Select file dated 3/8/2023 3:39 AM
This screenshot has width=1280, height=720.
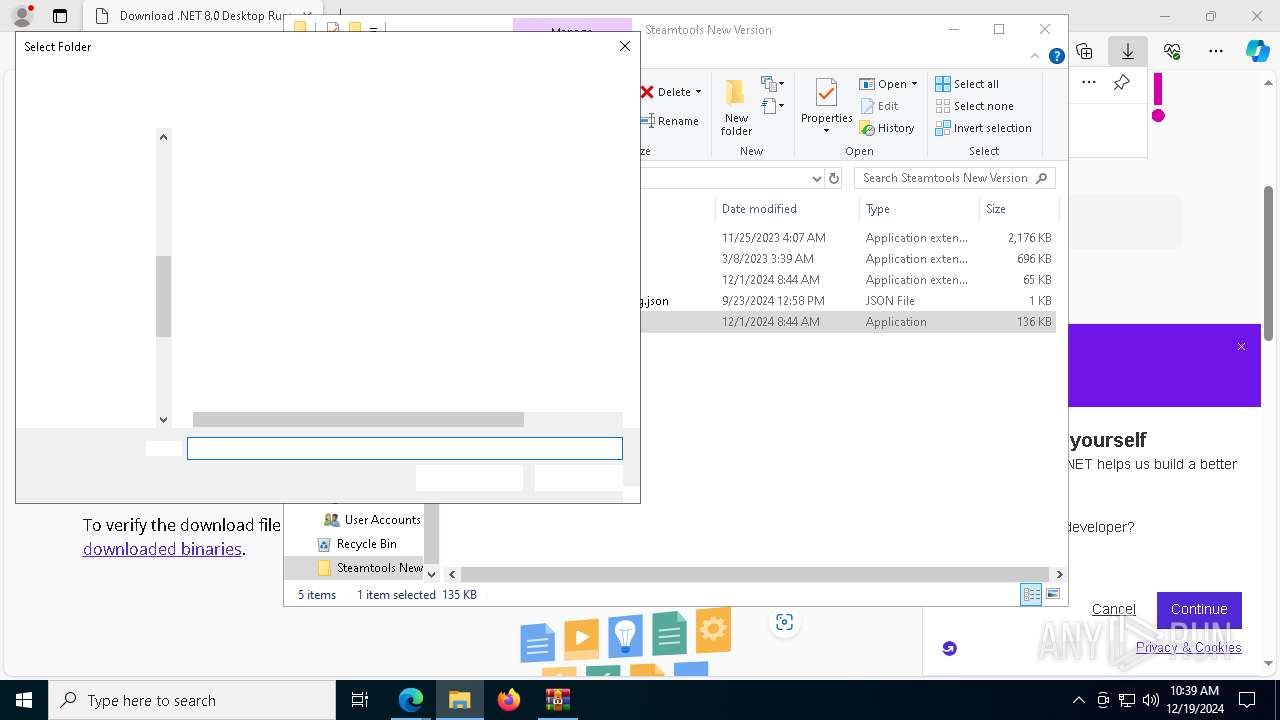coord(849,259)
